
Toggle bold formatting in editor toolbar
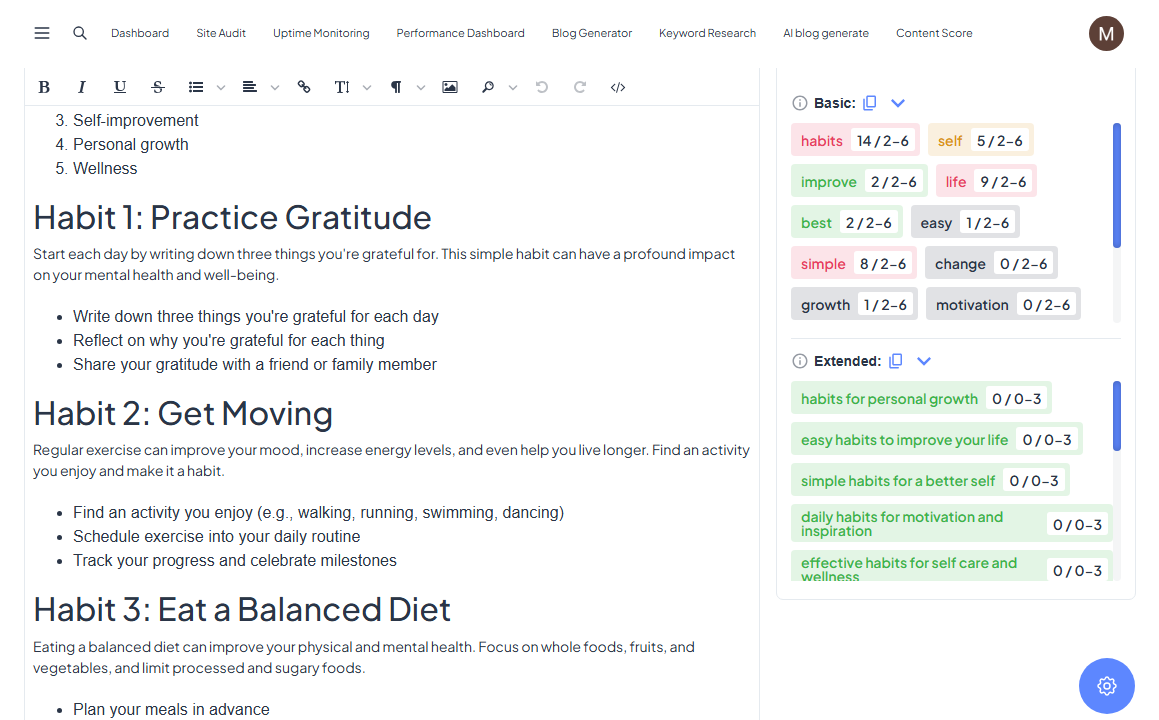click(x=44, y=87)
